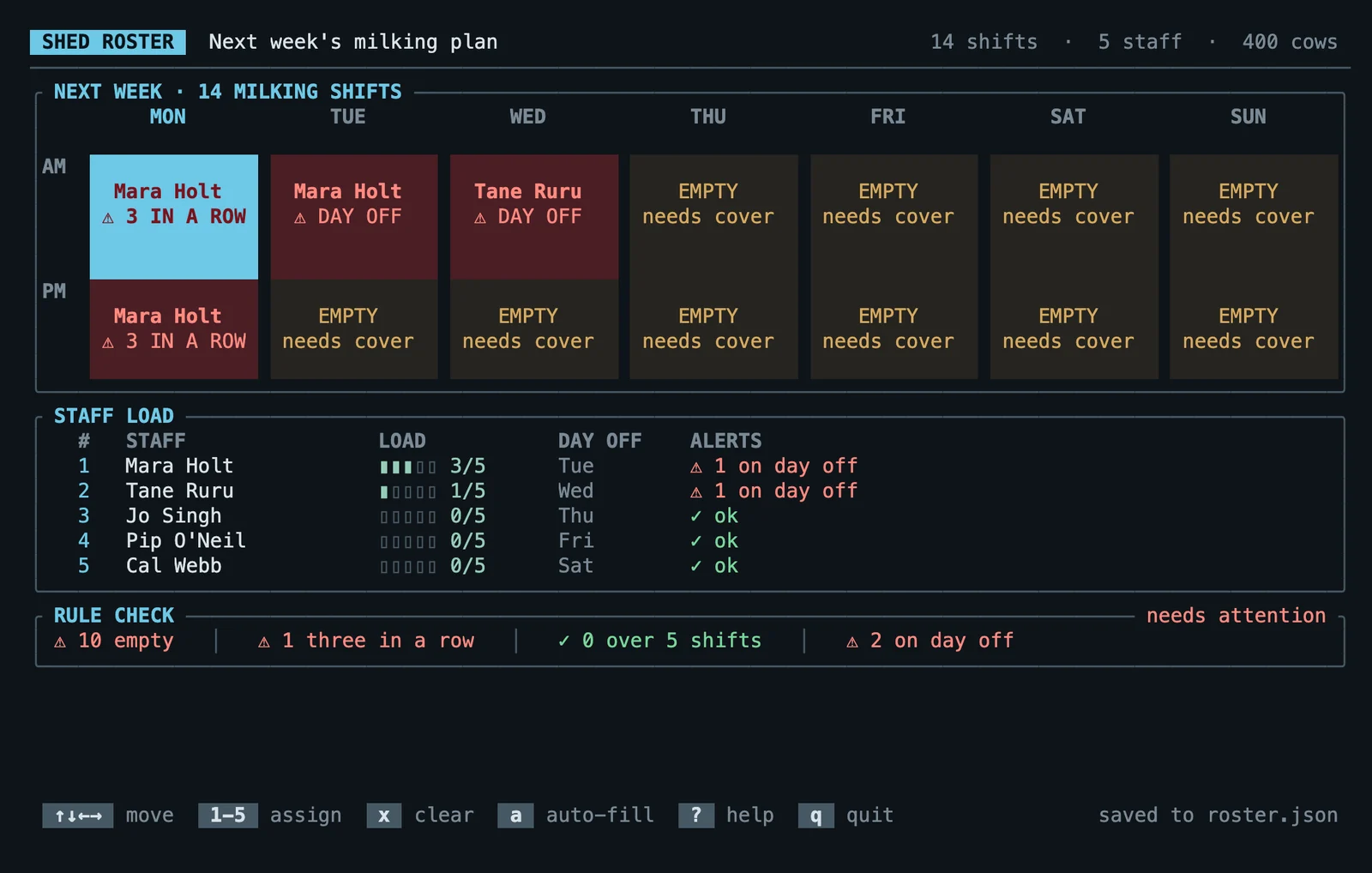Click the SHED ROSTER title badge
Screen dimensions: 1372x873
point(108,42)
